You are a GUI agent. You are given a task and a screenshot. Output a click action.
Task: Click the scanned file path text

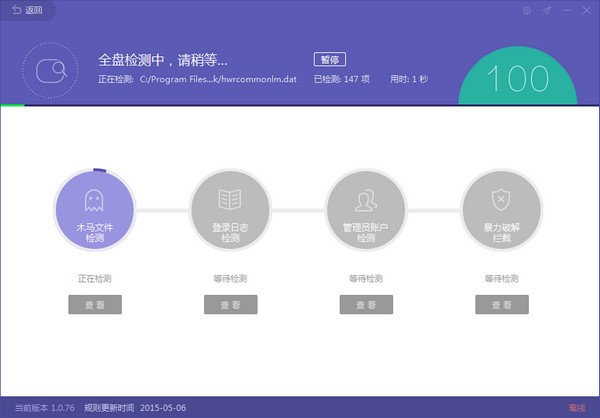tap(218, 79)
